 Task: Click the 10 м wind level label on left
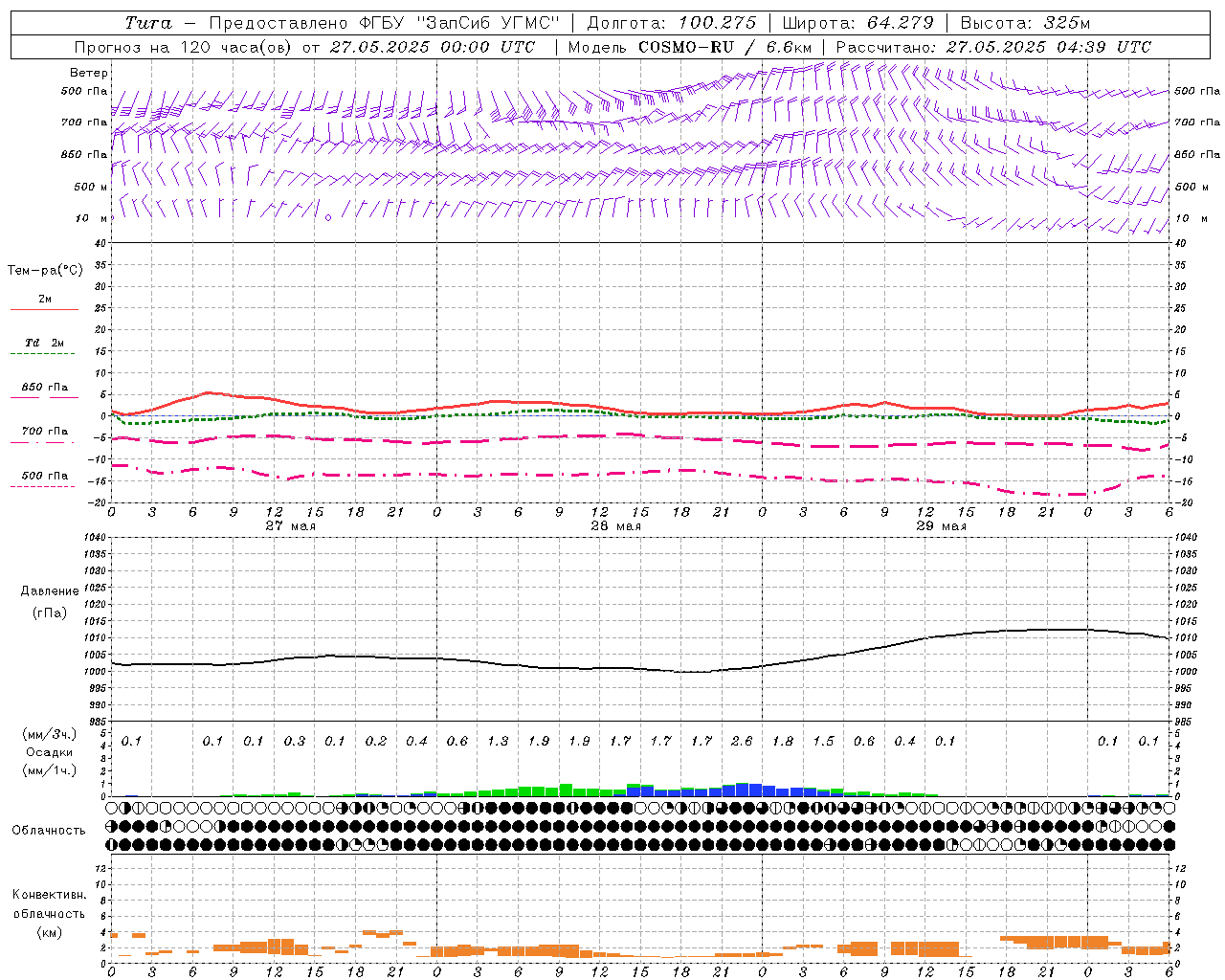92,218
